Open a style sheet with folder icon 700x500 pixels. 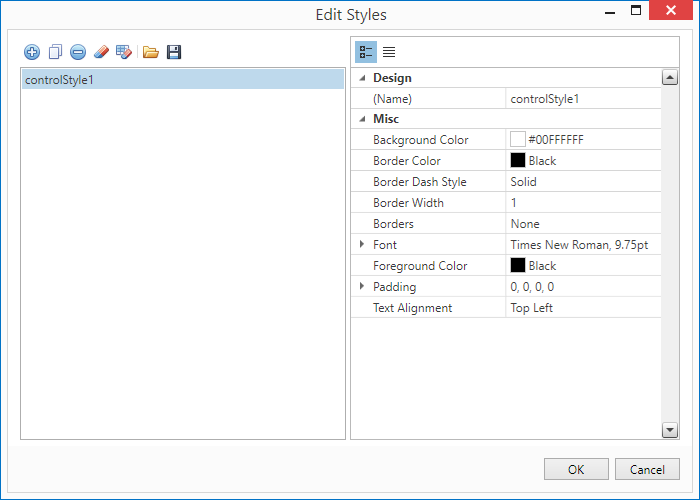point(151,52)
